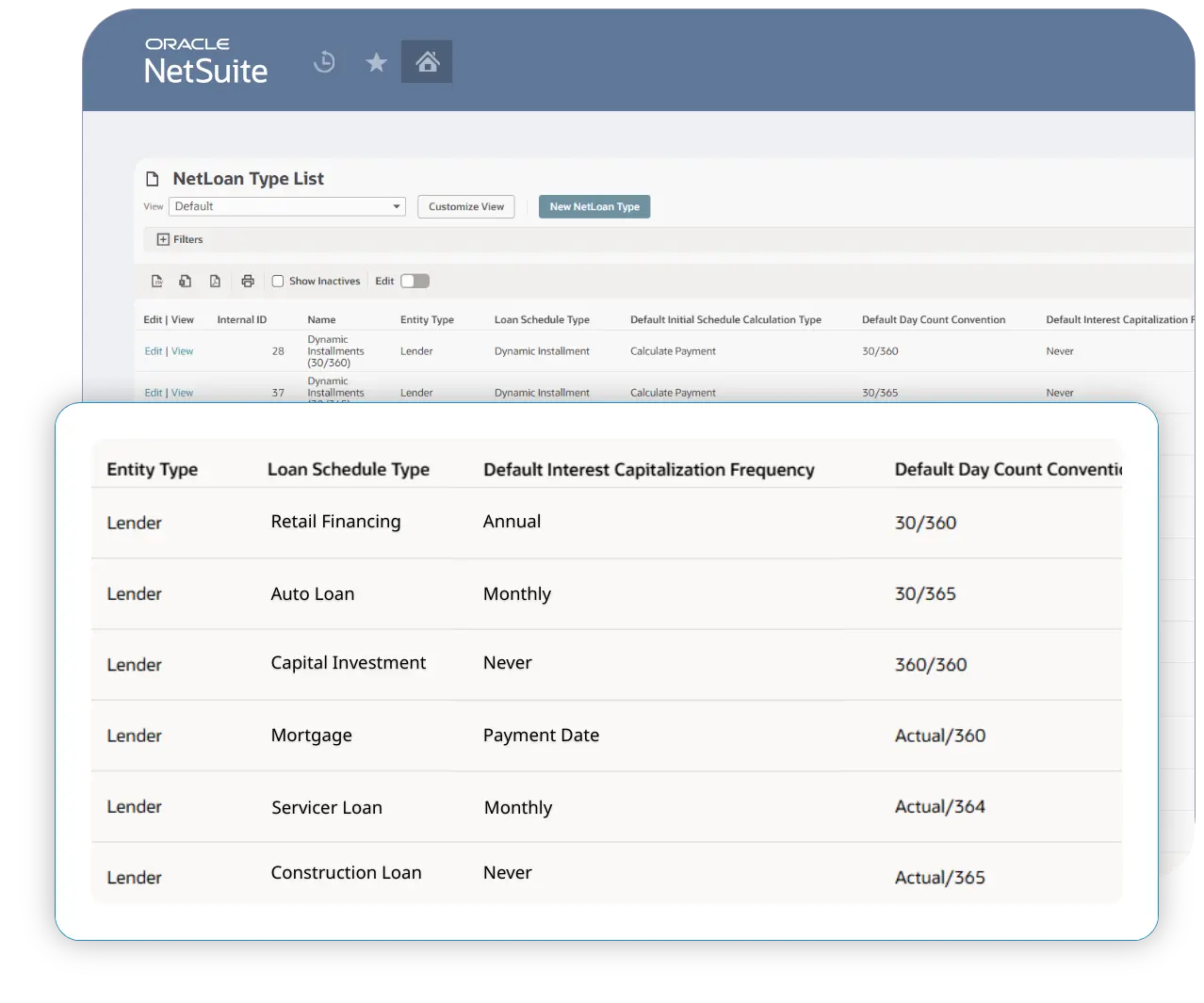Enable the Show Inactives checkbox
Screen dimensions: 1204x1003
tap(278, 281)
